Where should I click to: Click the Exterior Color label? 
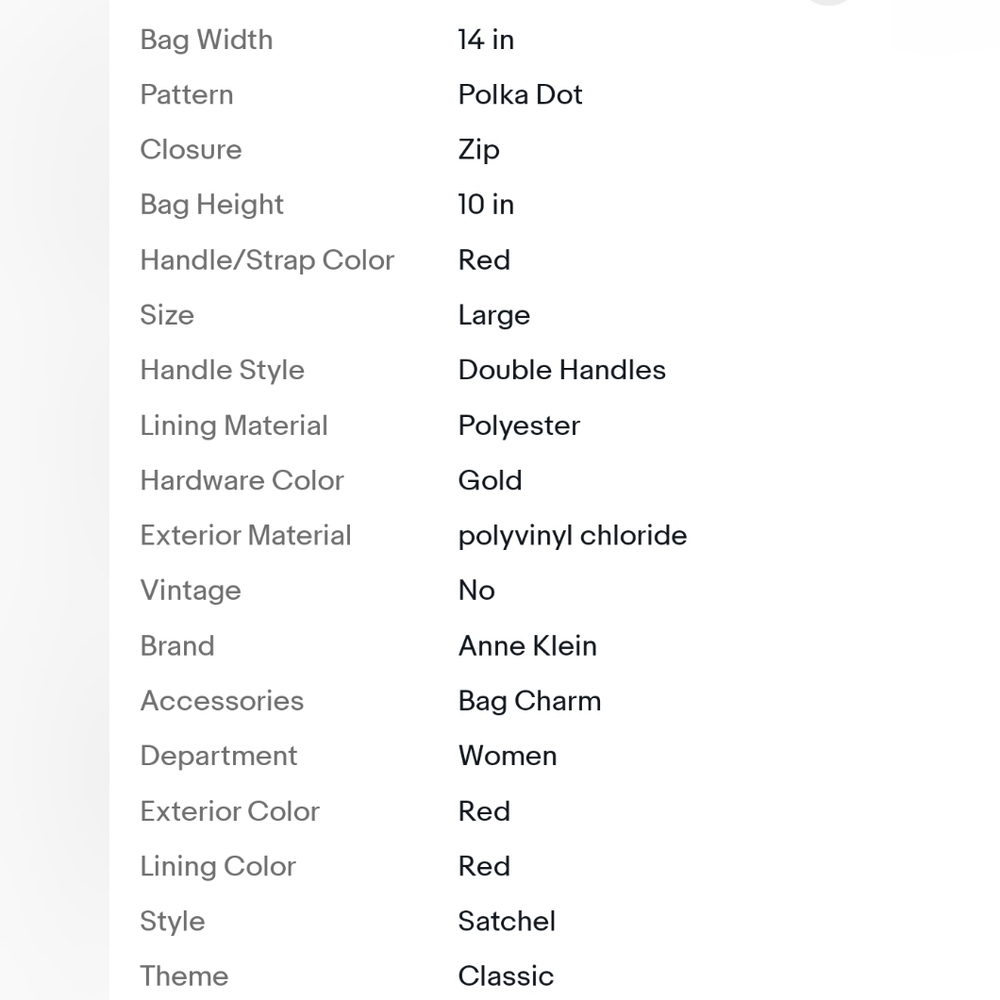(230, 811)
